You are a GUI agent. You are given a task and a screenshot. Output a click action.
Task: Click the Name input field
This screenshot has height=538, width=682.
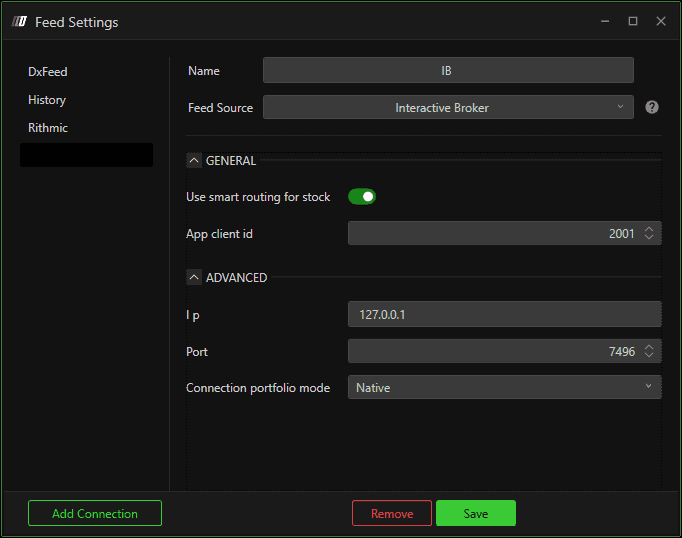448,70
